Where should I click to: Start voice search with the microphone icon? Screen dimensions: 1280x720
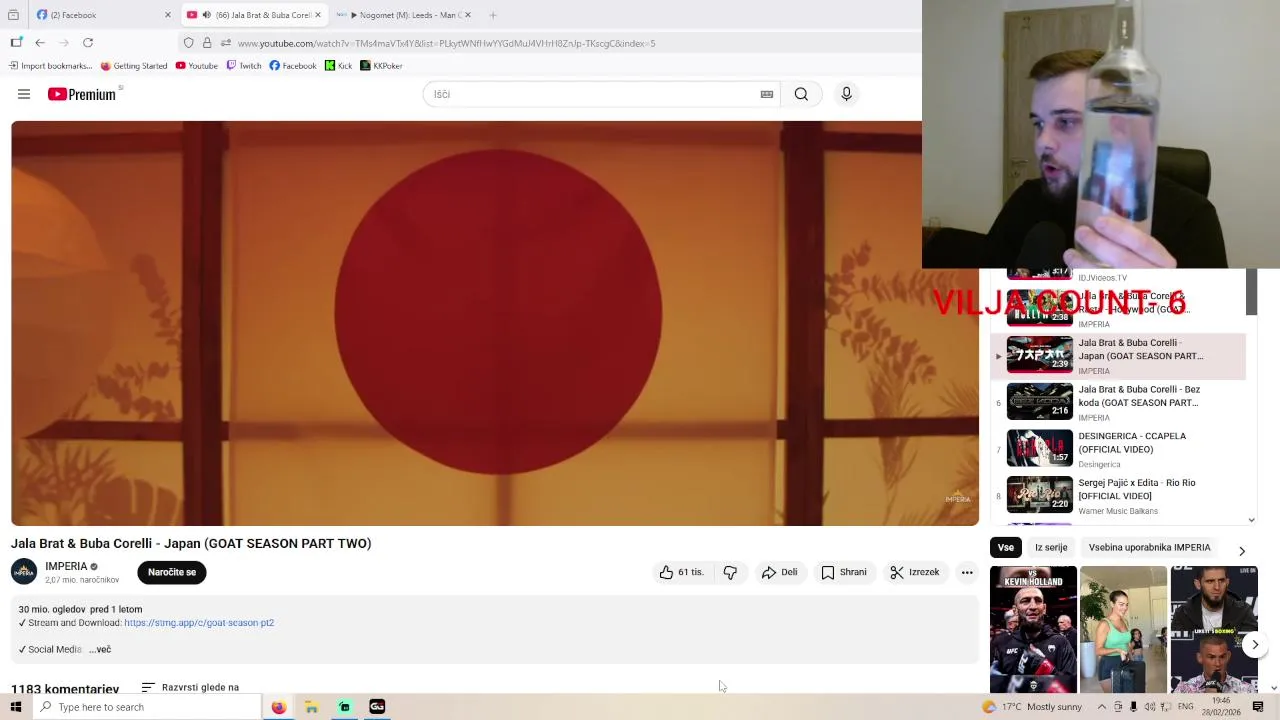(846, 94)
